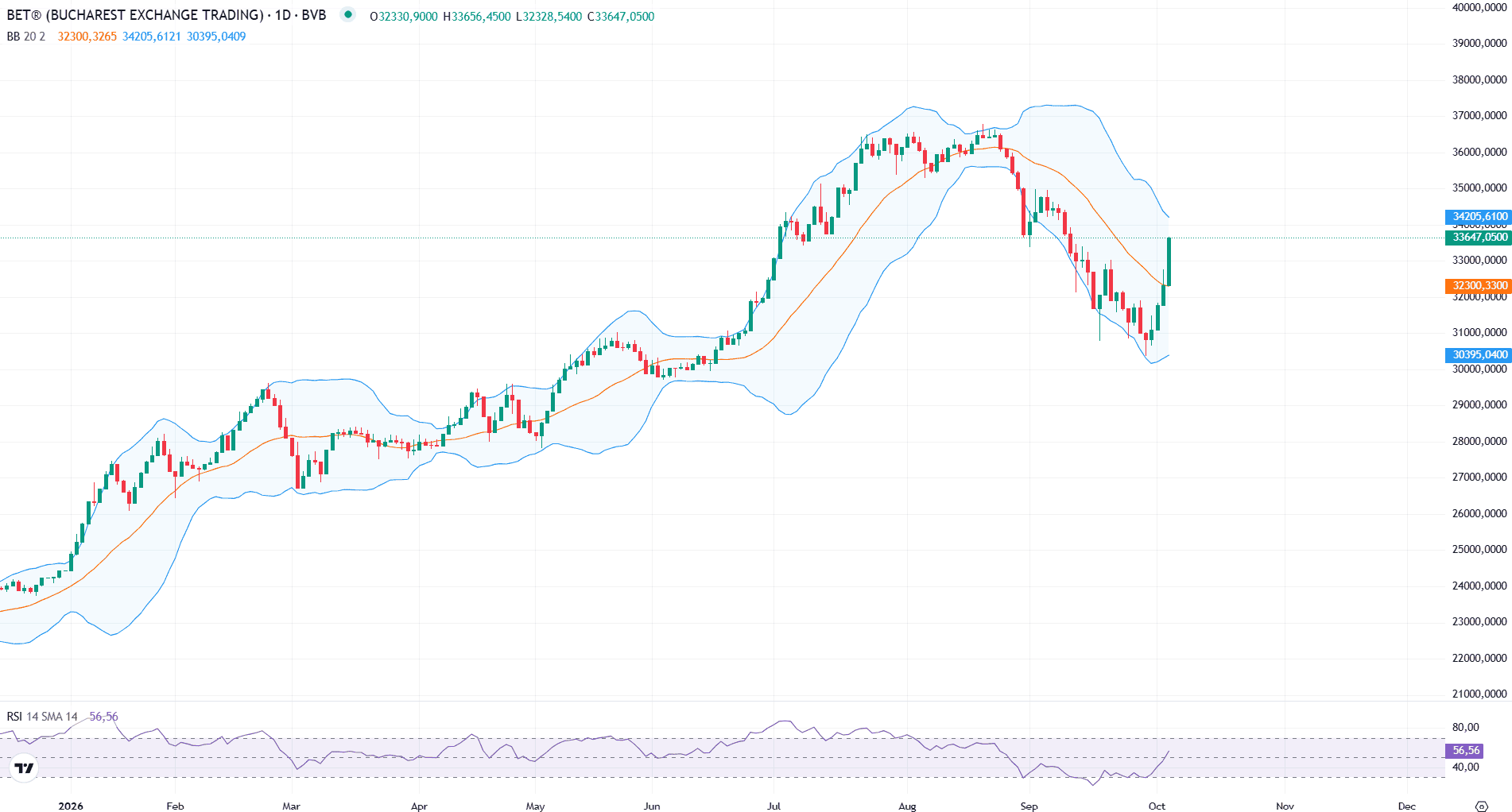Select the purple RSI value label 56,56

[1464, 751]
